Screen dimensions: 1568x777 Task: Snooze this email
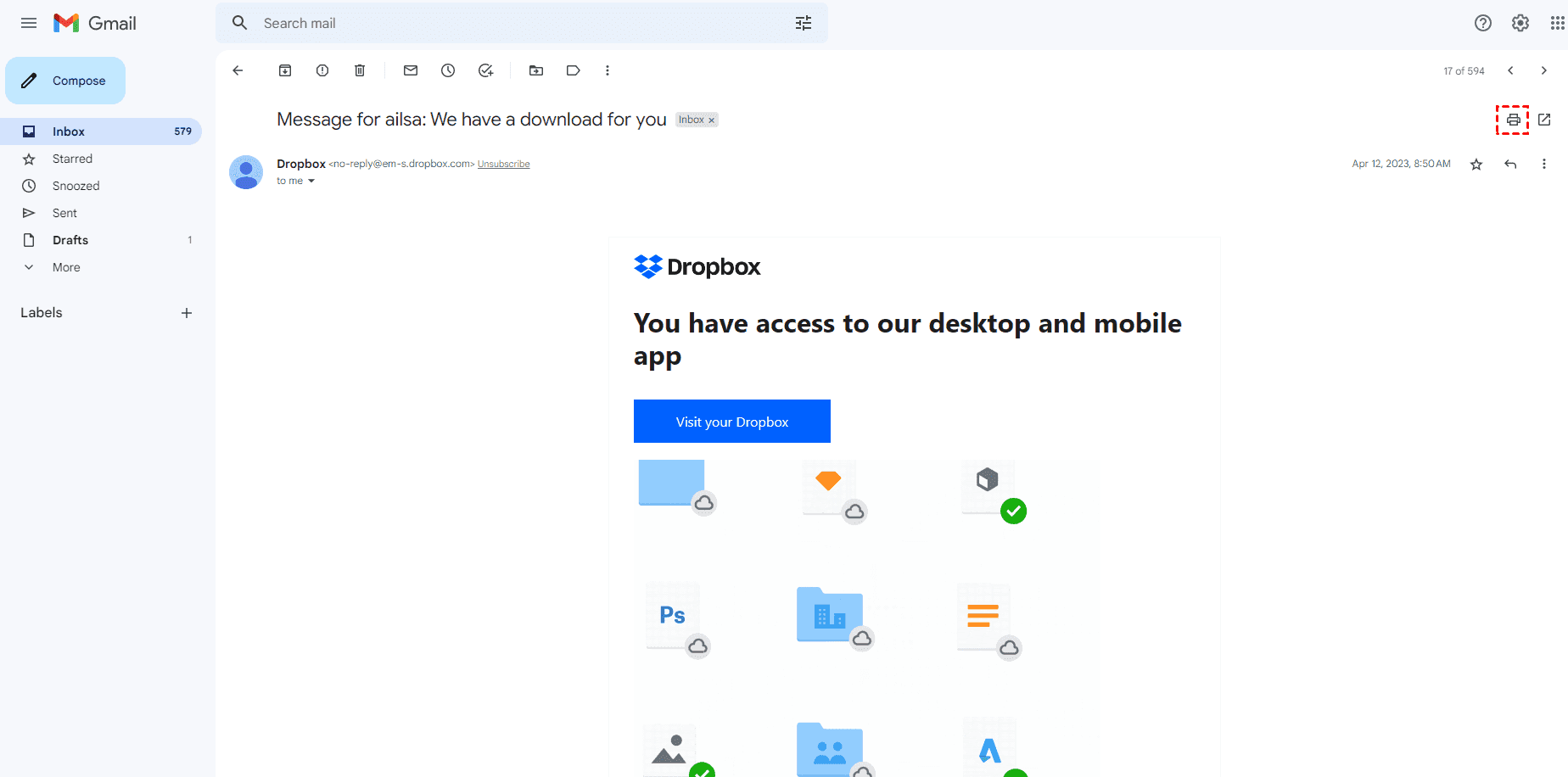[x=448, y=70]
